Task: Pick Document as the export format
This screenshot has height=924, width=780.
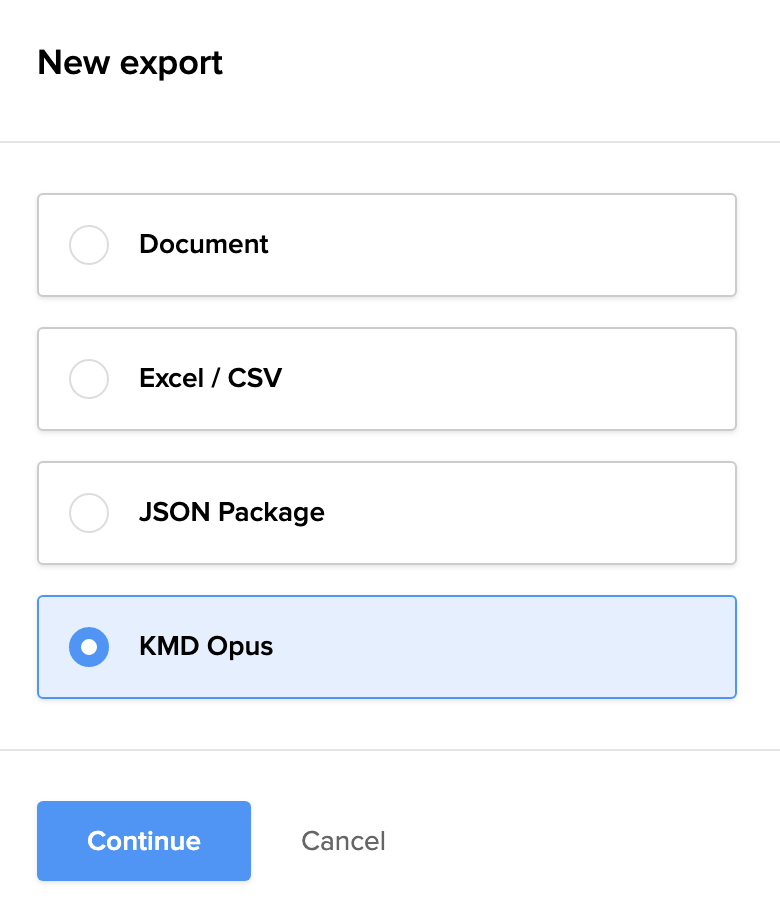Action: tap(89, 245)
